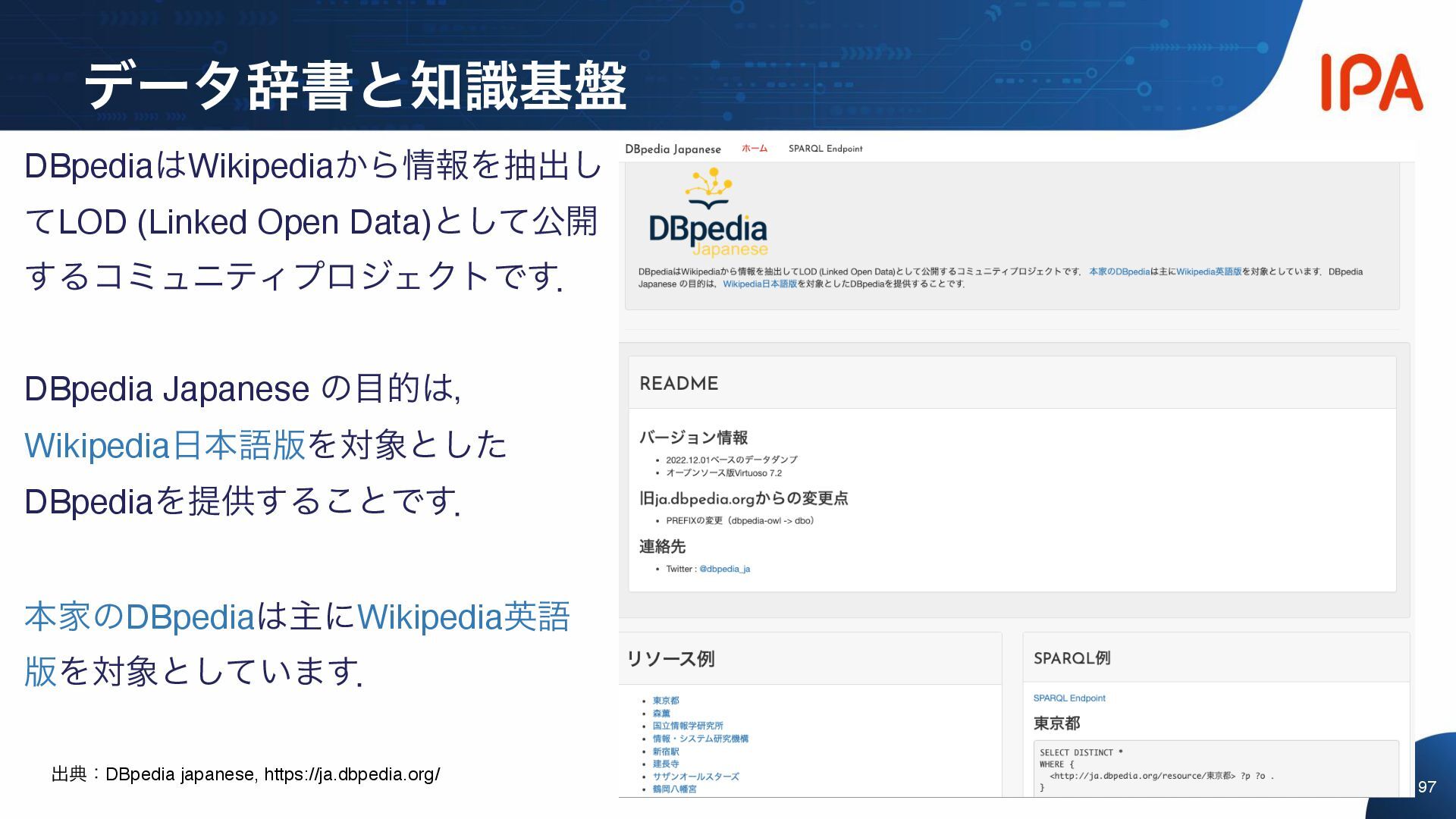Open the ホーム nav item

pos(755,149)
